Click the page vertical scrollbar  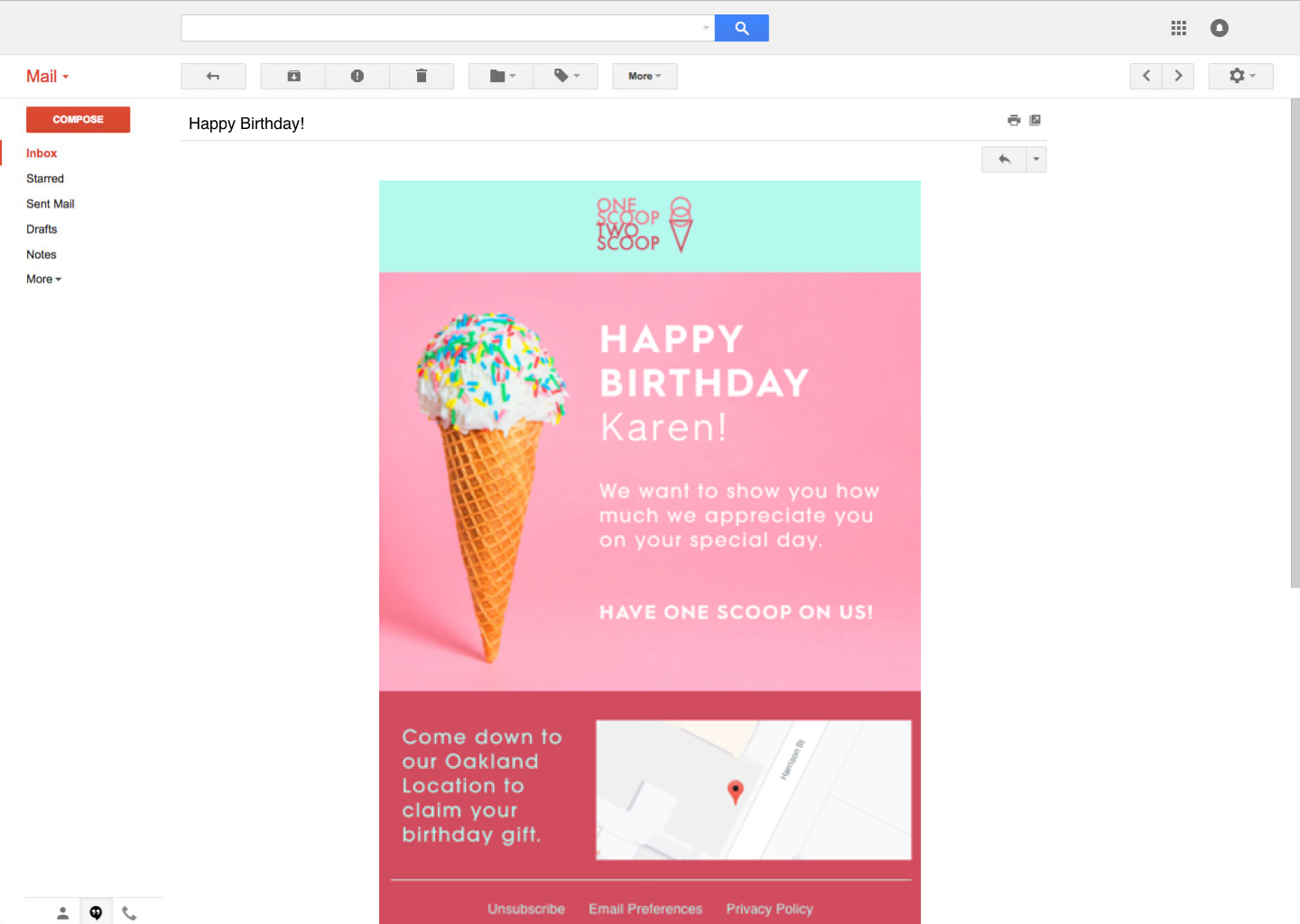tap(1295, 343)
